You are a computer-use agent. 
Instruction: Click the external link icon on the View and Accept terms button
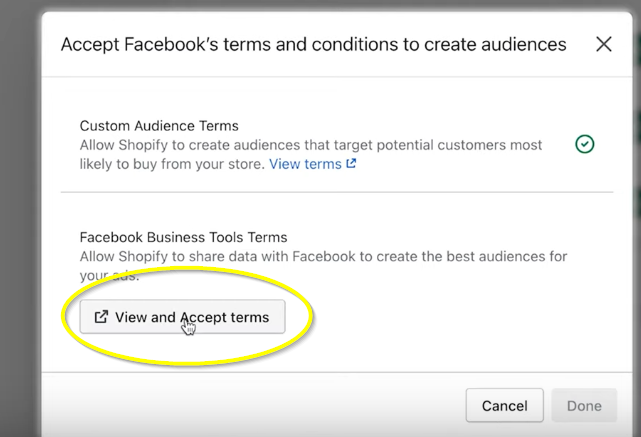pos(101,317)
